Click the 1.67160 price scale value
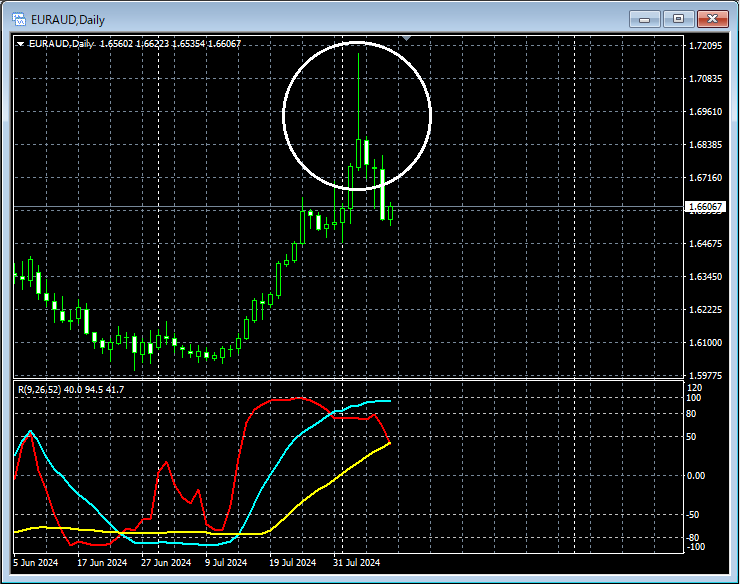The height and width of the screenshot is (584, 741). point(706,178)
